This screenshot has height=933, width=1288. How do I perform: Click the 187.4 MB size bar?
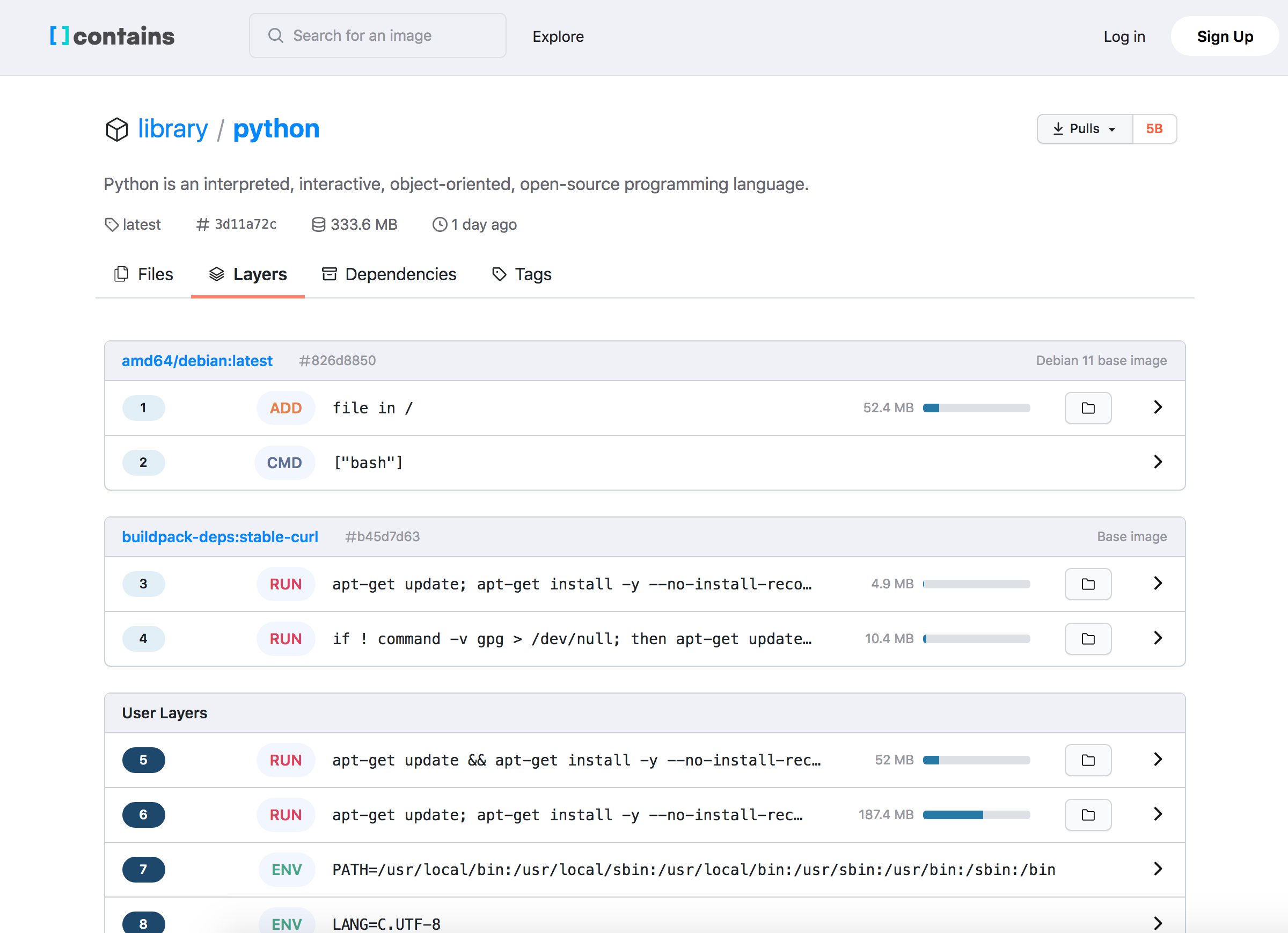(x=976, y=815)
